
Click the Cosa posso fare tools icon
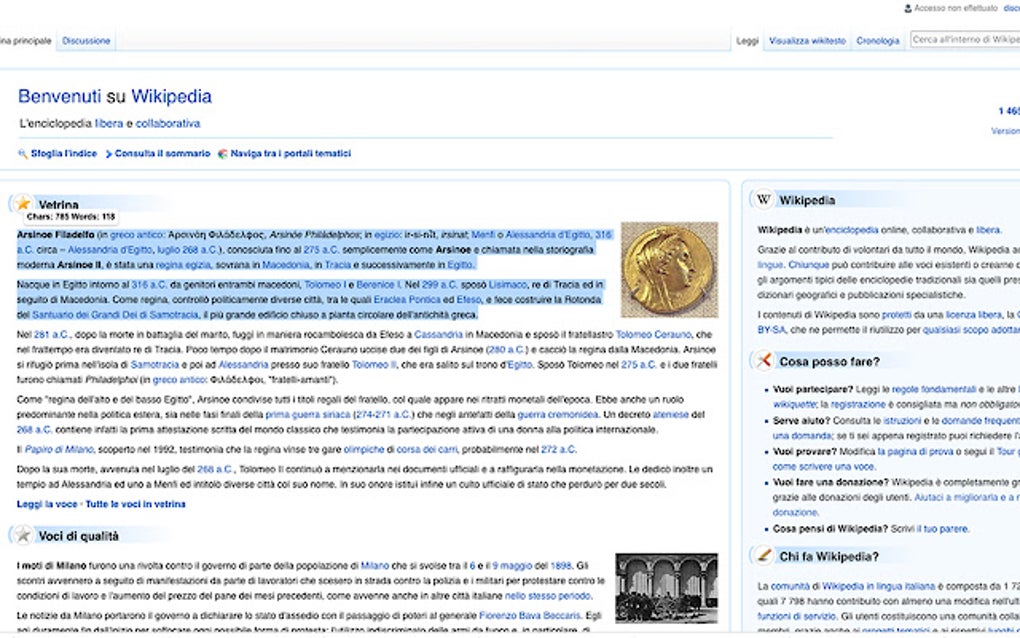[x=764, y=361]
